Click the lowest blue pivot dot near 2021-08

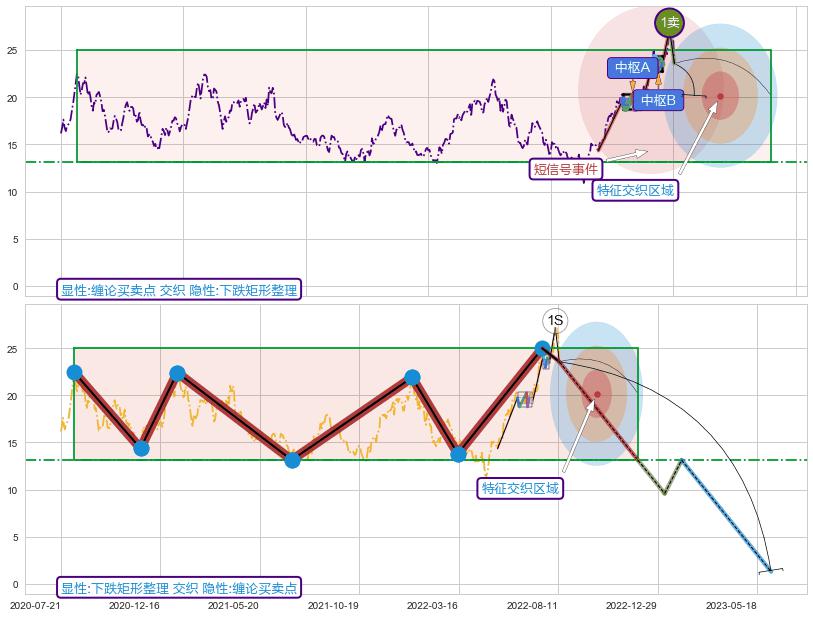pyautogui.click(x=292, y=460)
